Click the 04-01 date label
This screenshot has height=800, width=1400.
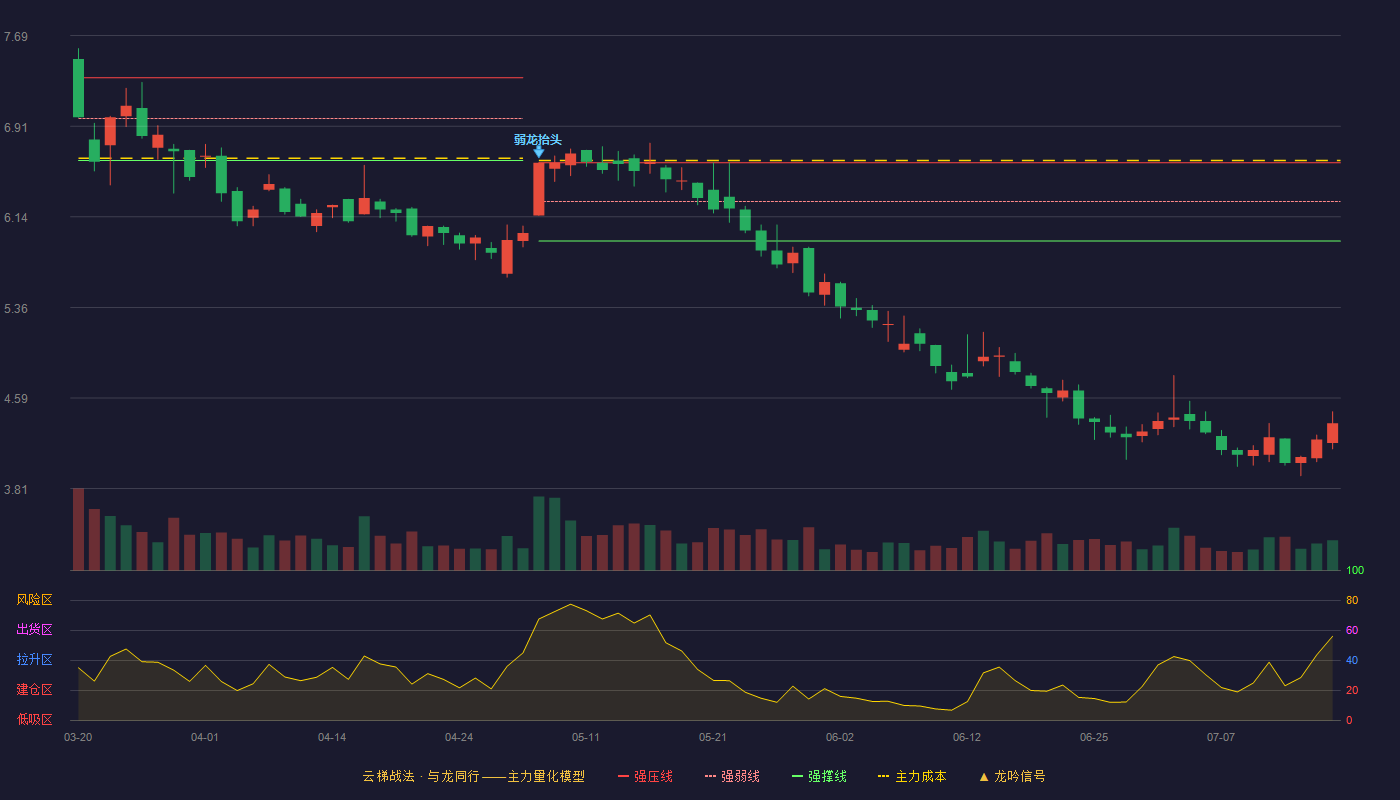coord(205,737)
